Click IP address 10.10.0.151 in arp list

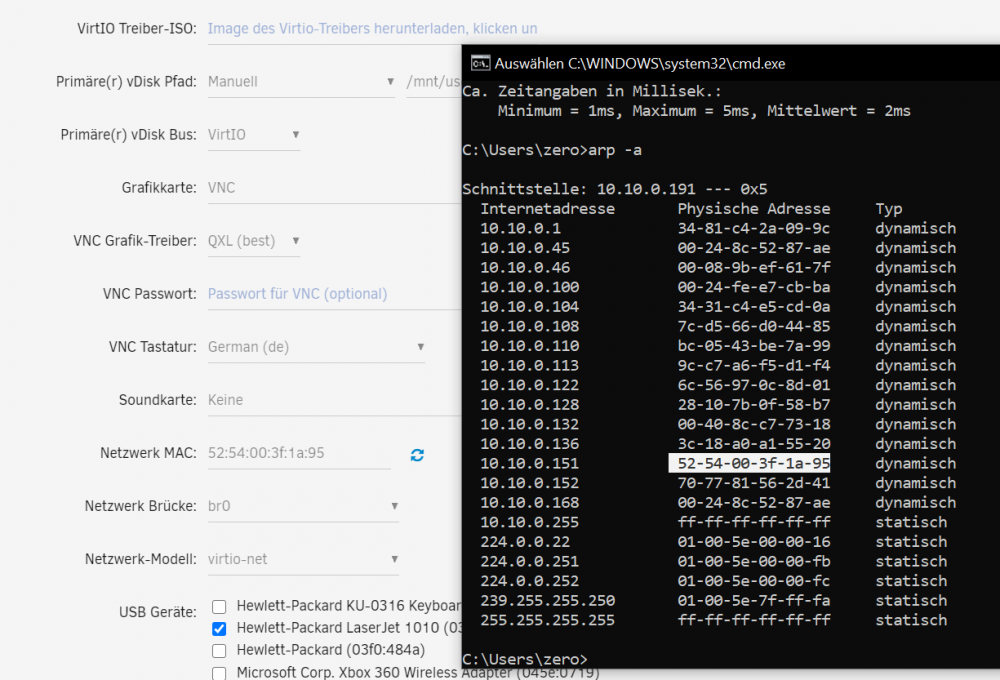point(529,464)
